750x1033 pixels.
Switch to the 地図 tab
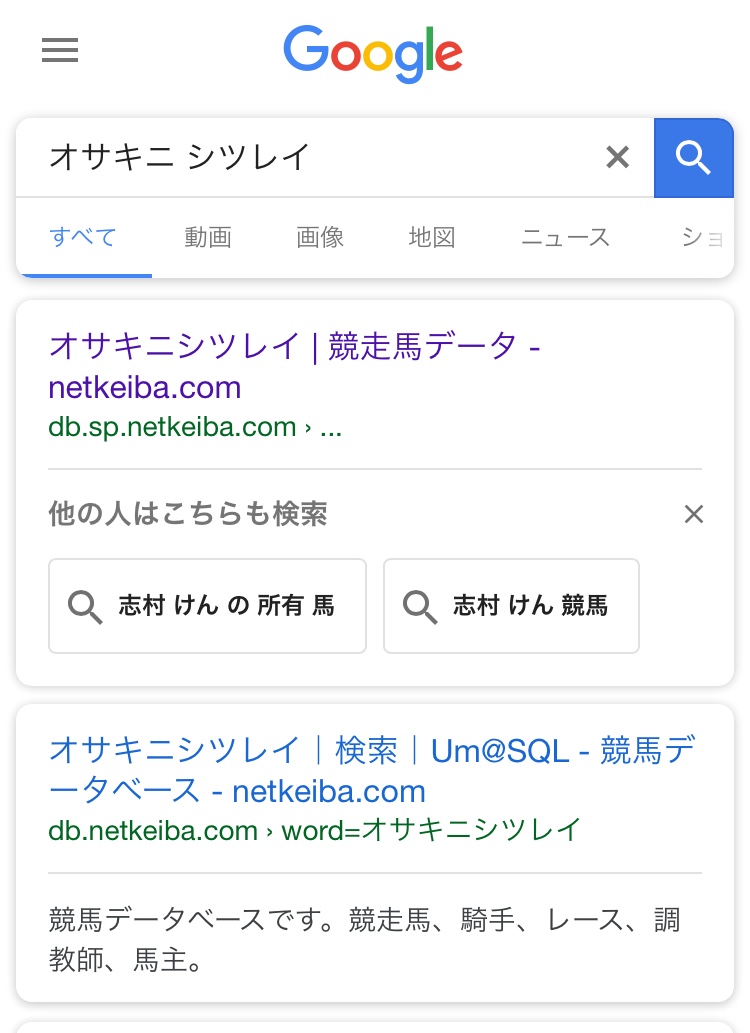click(432, 237)
